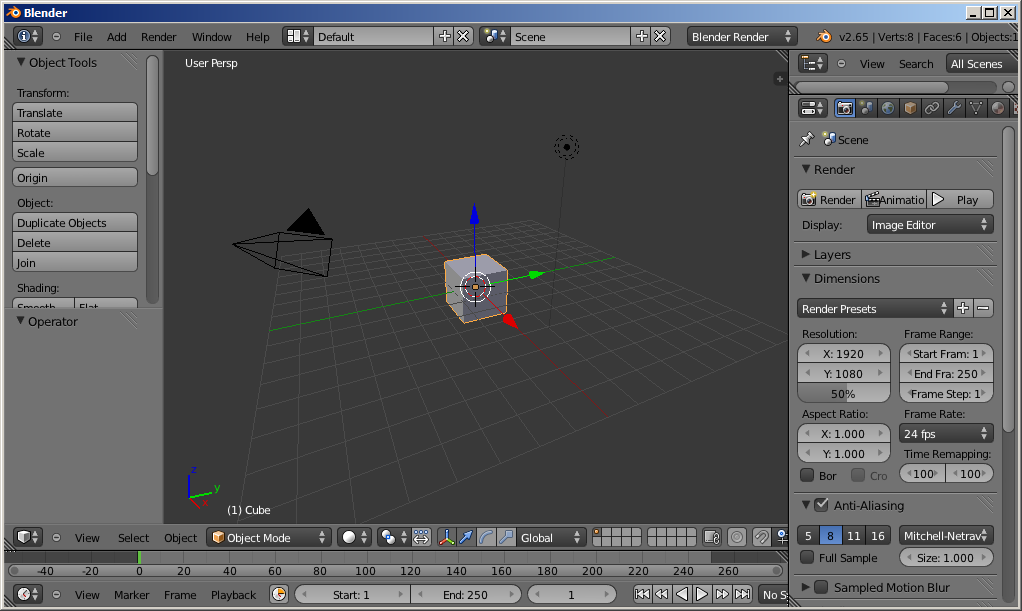
Task: Set anti-aliasing samples to 16
Action: (878, 536)
